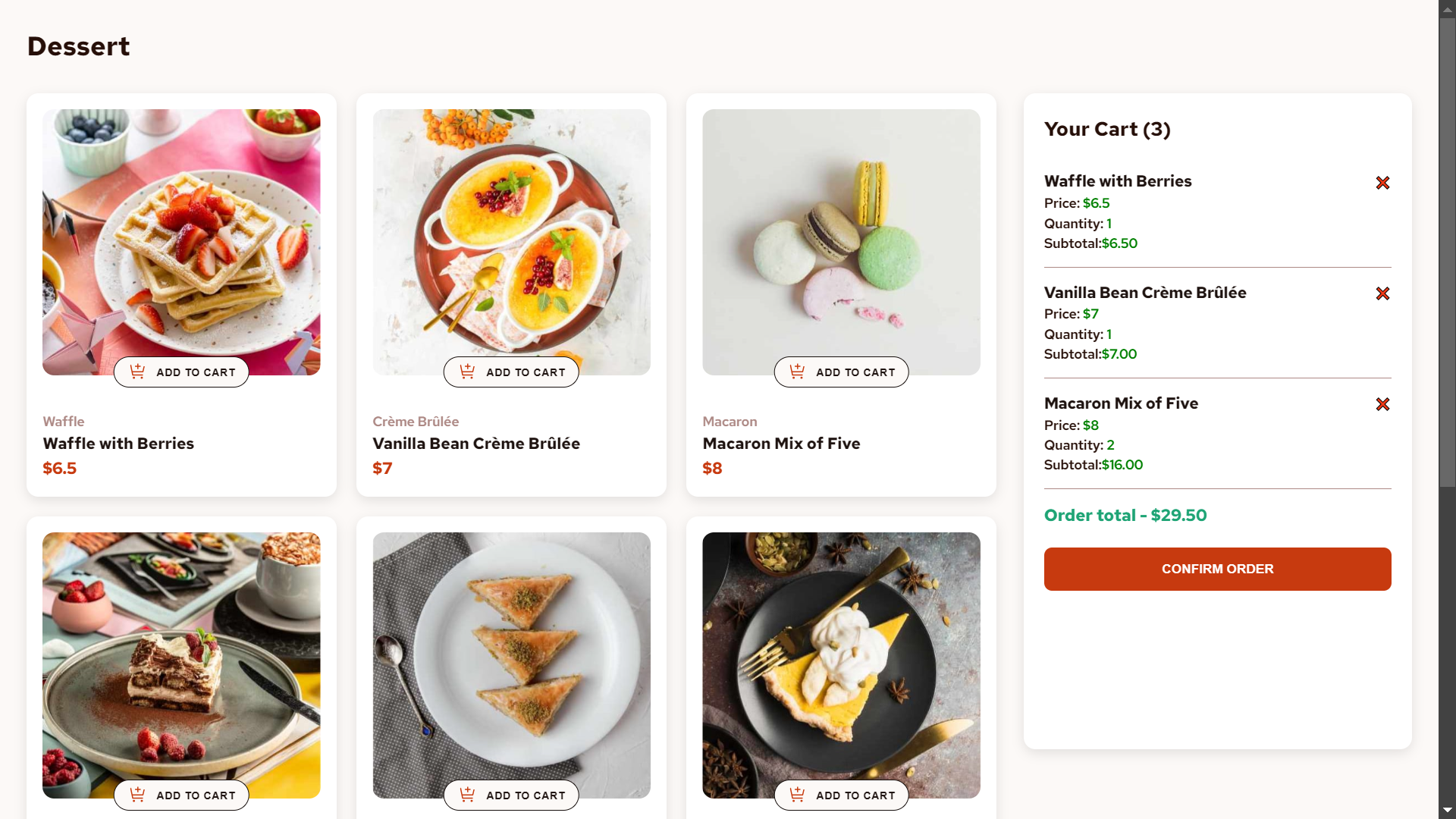Click cart icon under pumpkin pie slice
1456x819 pixels.
[x=797, y=795]
